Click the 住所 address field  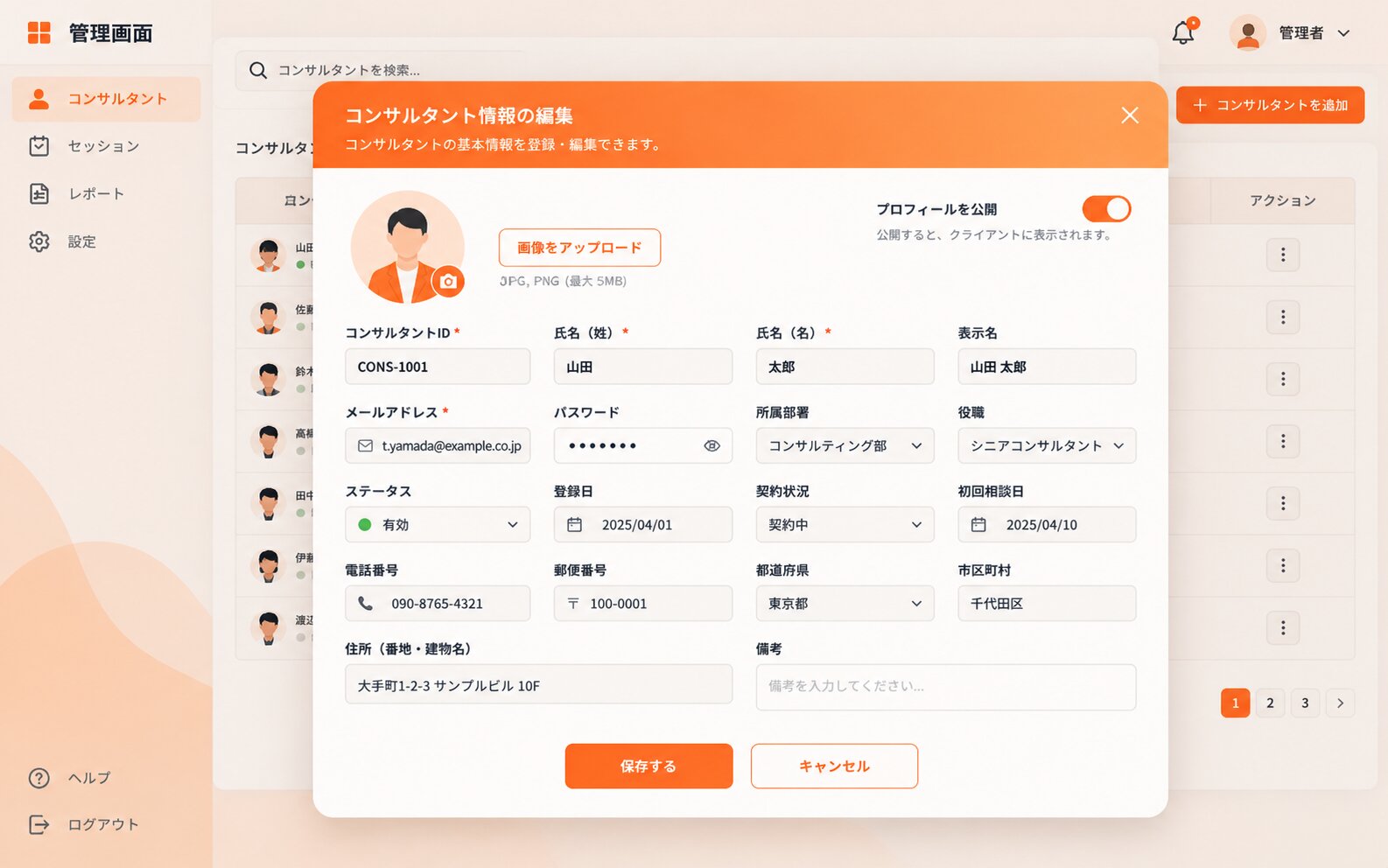pyautogui.click(x=539, y=684)
